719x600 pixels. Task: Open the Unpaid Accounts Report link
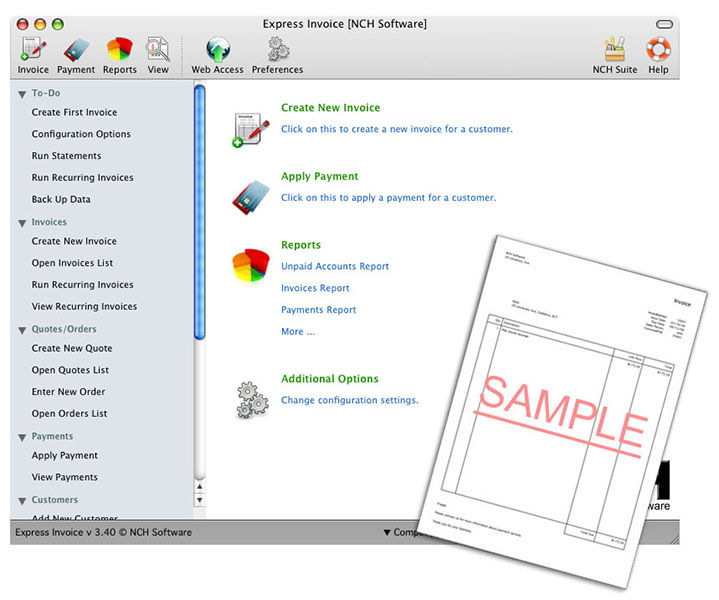[335, 266]
